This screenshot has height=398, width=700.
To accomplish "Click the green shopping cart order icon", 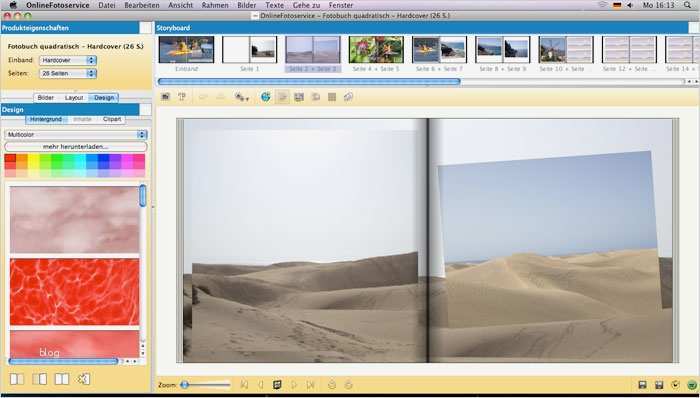I will (x=692, y=385).
